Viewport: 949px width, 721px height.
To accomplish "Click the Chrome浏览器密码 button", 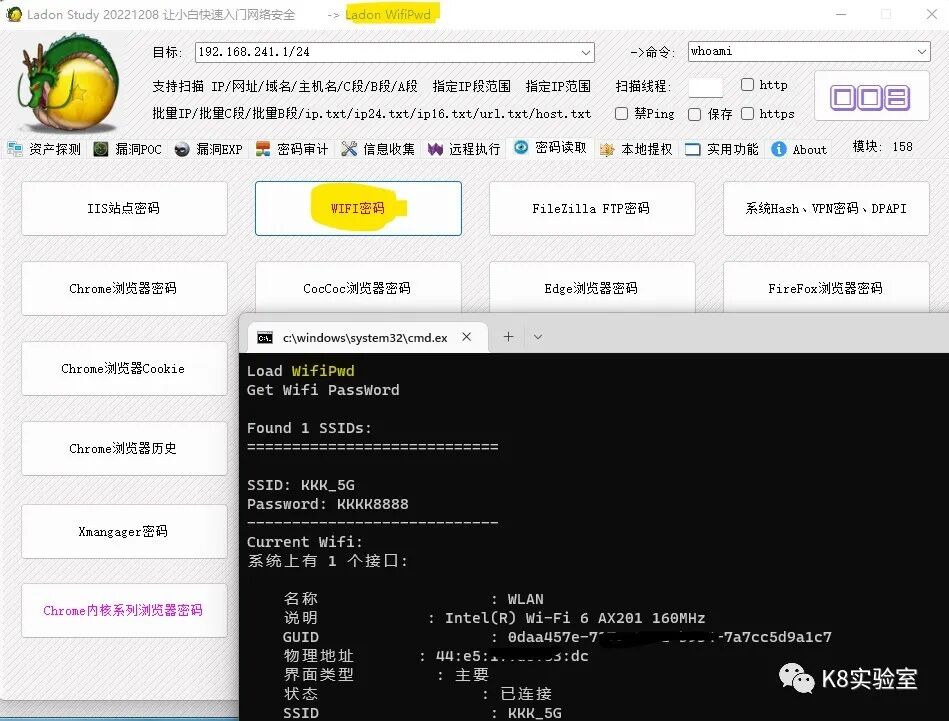I will [x=124, y=288].
